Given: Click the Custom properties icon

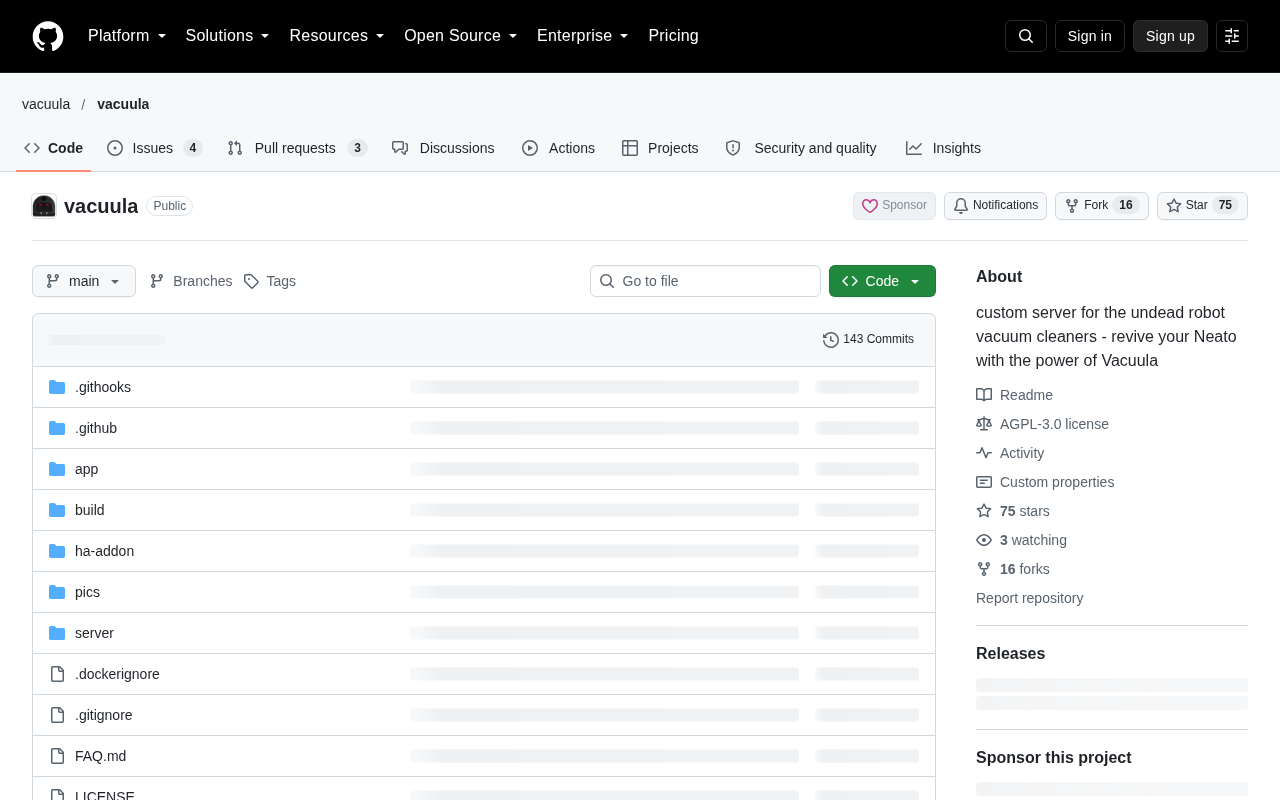Looking at the screenshot, I should pos(984,482).
